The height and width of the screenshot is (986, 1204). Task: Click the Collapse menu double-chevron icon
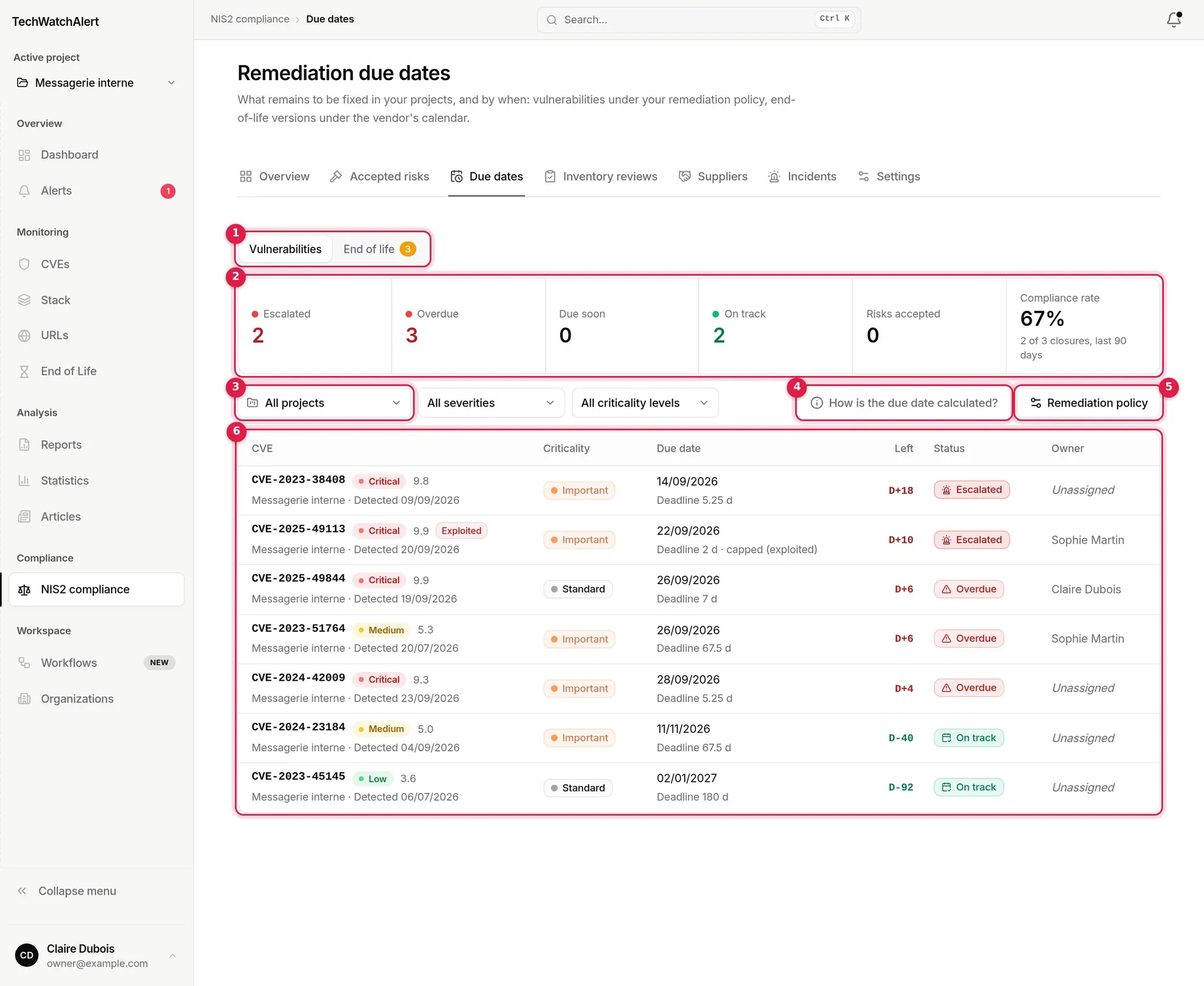click(22, 891)
